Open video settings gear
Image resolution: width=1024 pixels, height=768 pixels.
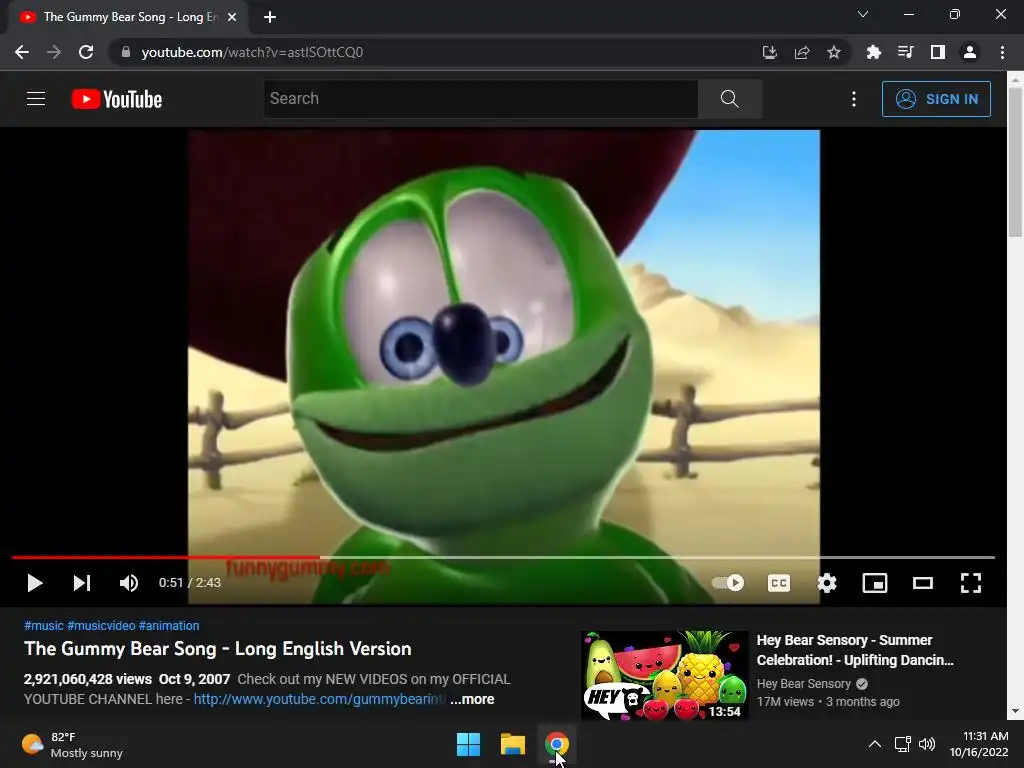(x=827, y=583)
